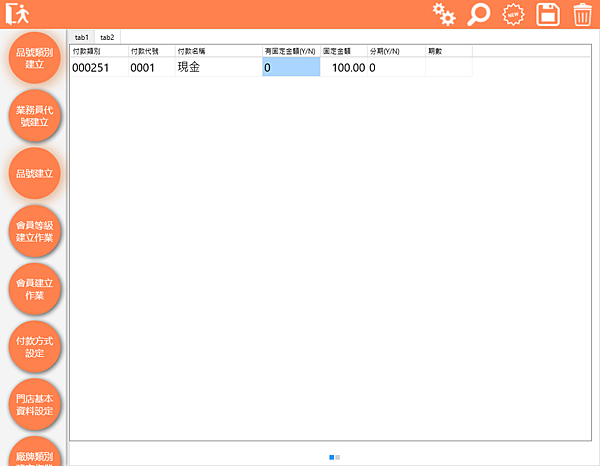Click the 付款名稱 column header
This screenshot has width=600, height=466.
click(219, 51)
